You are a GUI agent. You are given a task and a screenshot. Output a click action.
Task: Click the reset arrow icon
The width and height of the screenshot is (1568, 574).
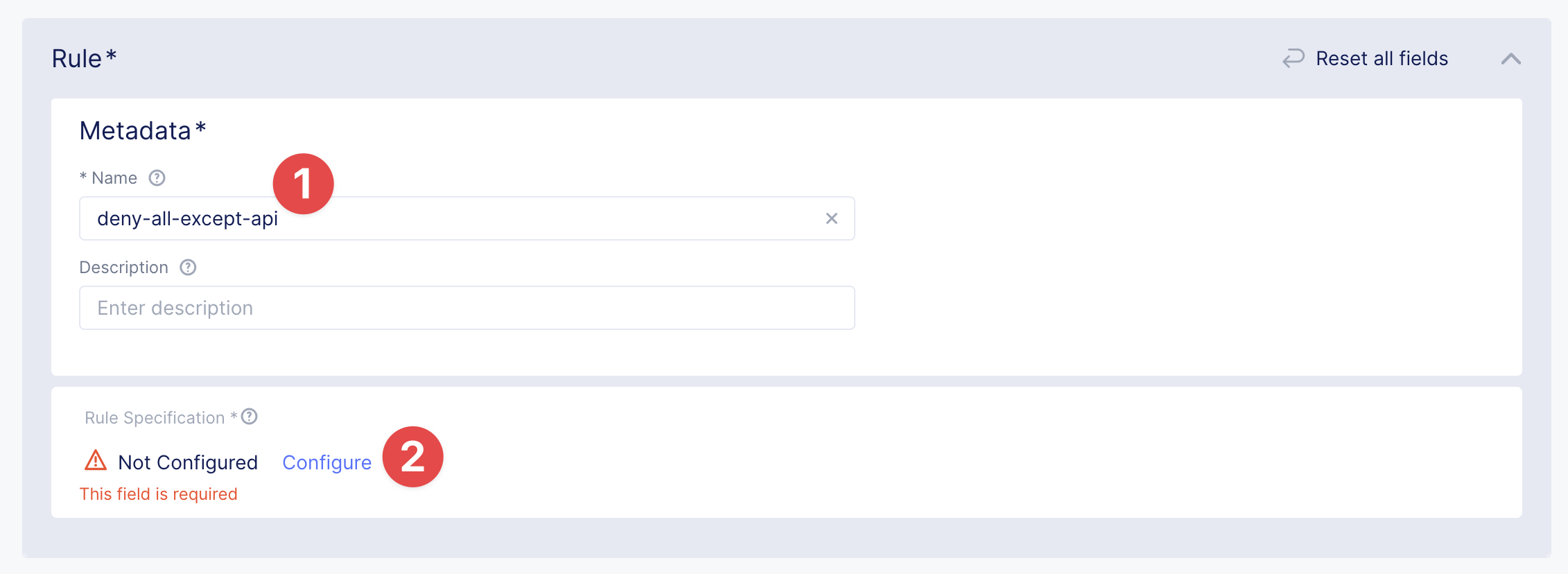coord(1293,58)
